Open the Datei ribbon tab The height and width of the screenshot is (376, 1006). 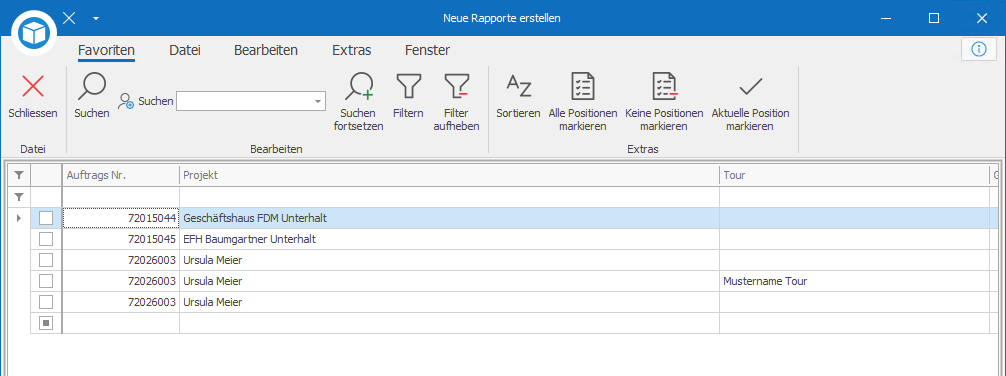coord(185,50)
